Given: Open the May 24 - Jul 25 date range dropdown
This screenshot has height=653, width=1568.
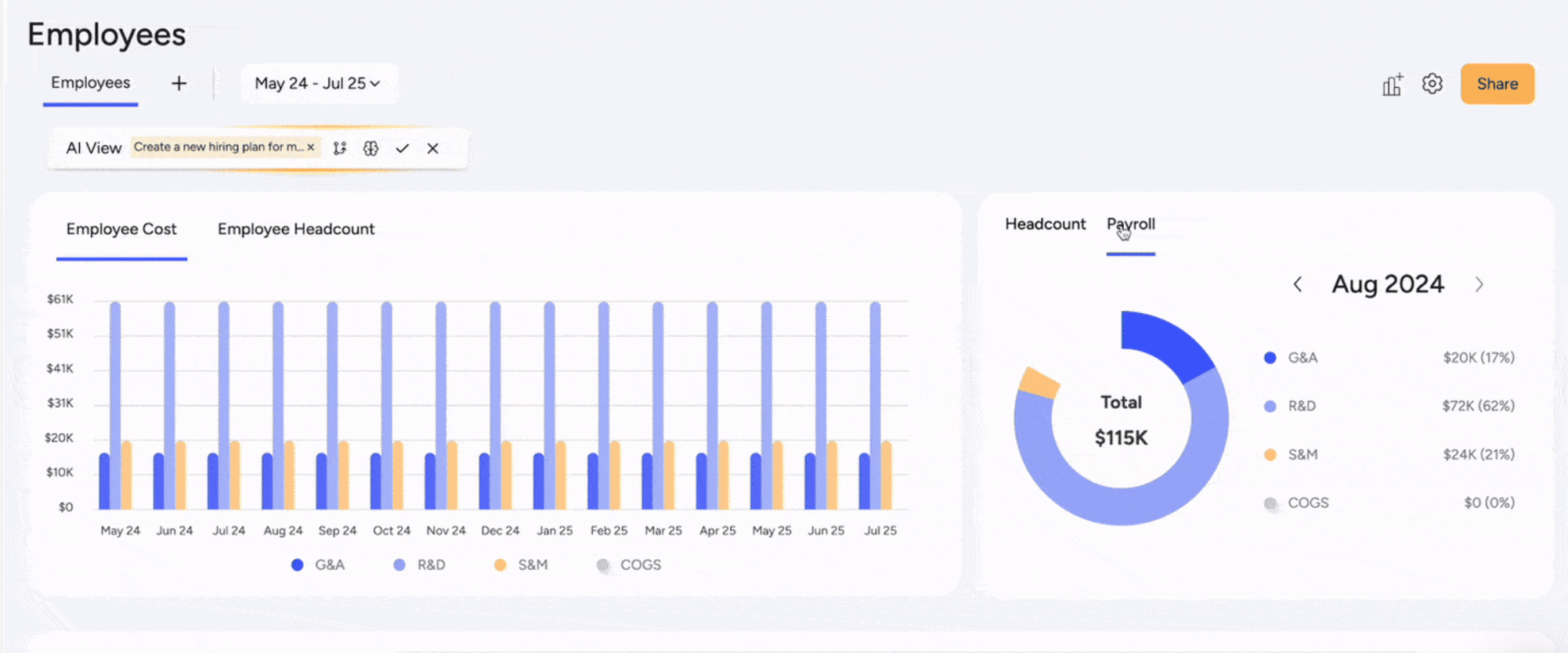Looking at the screenshot, I should (x=319, y=83).
